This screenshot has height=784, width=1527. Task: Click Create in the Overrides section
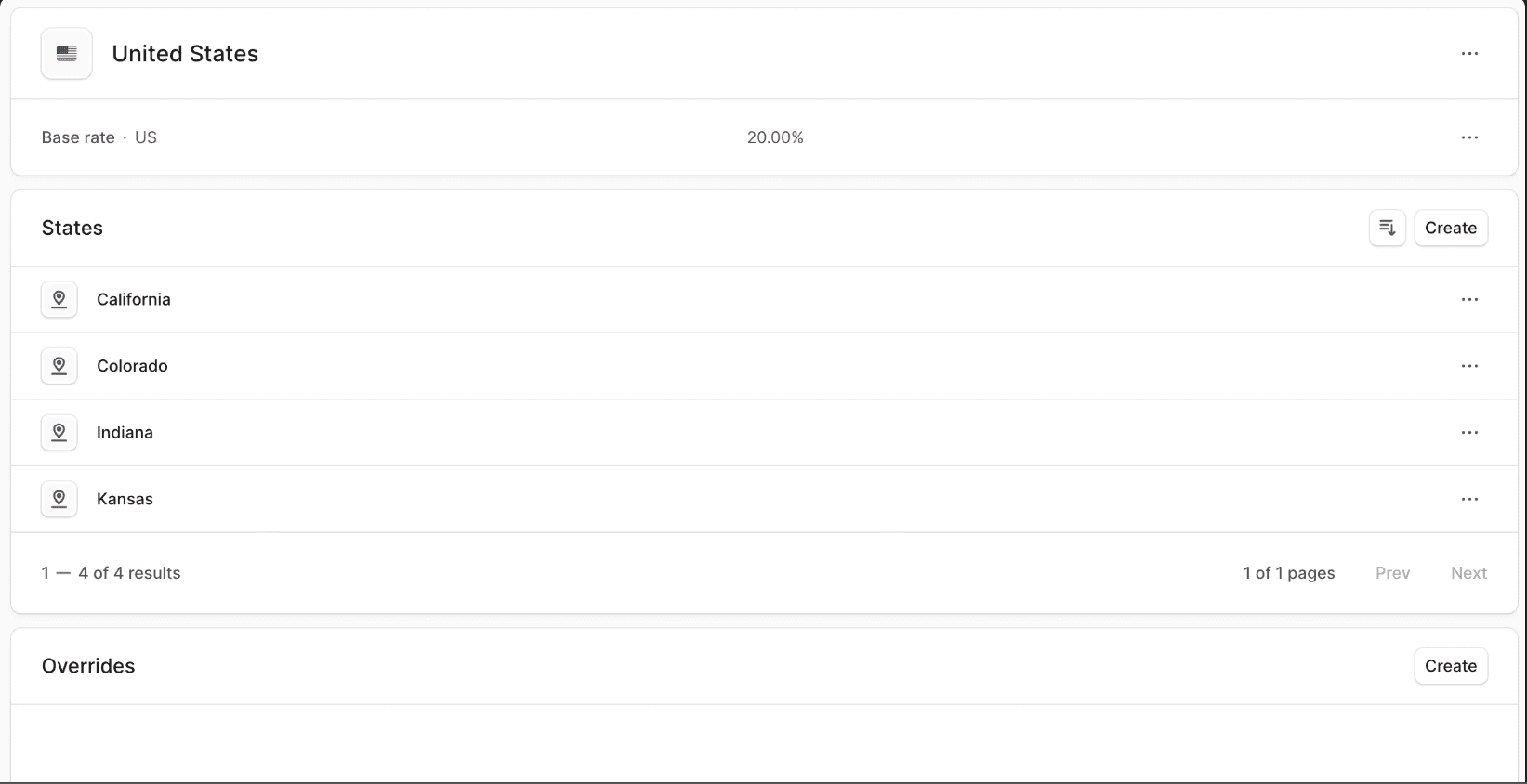coord(1451,666)
